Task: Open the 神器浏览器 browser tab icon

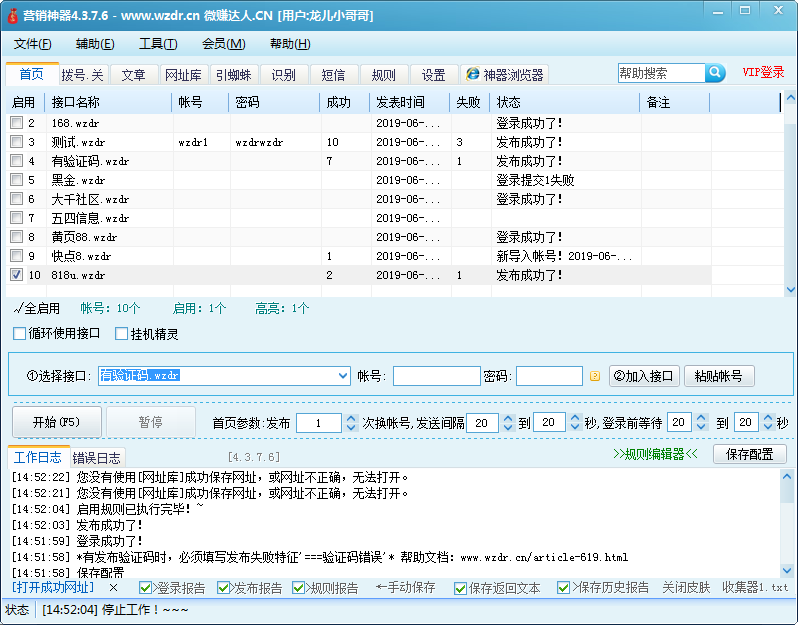Action: [472, 75]
